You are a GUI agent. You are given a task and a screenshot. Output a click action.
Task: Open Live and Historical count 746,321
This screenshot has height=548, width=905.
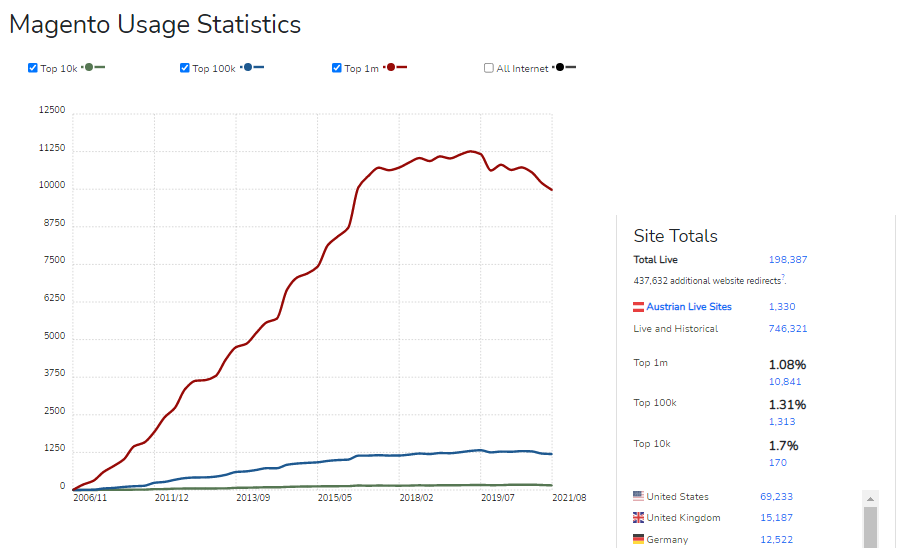click(788, 329)
